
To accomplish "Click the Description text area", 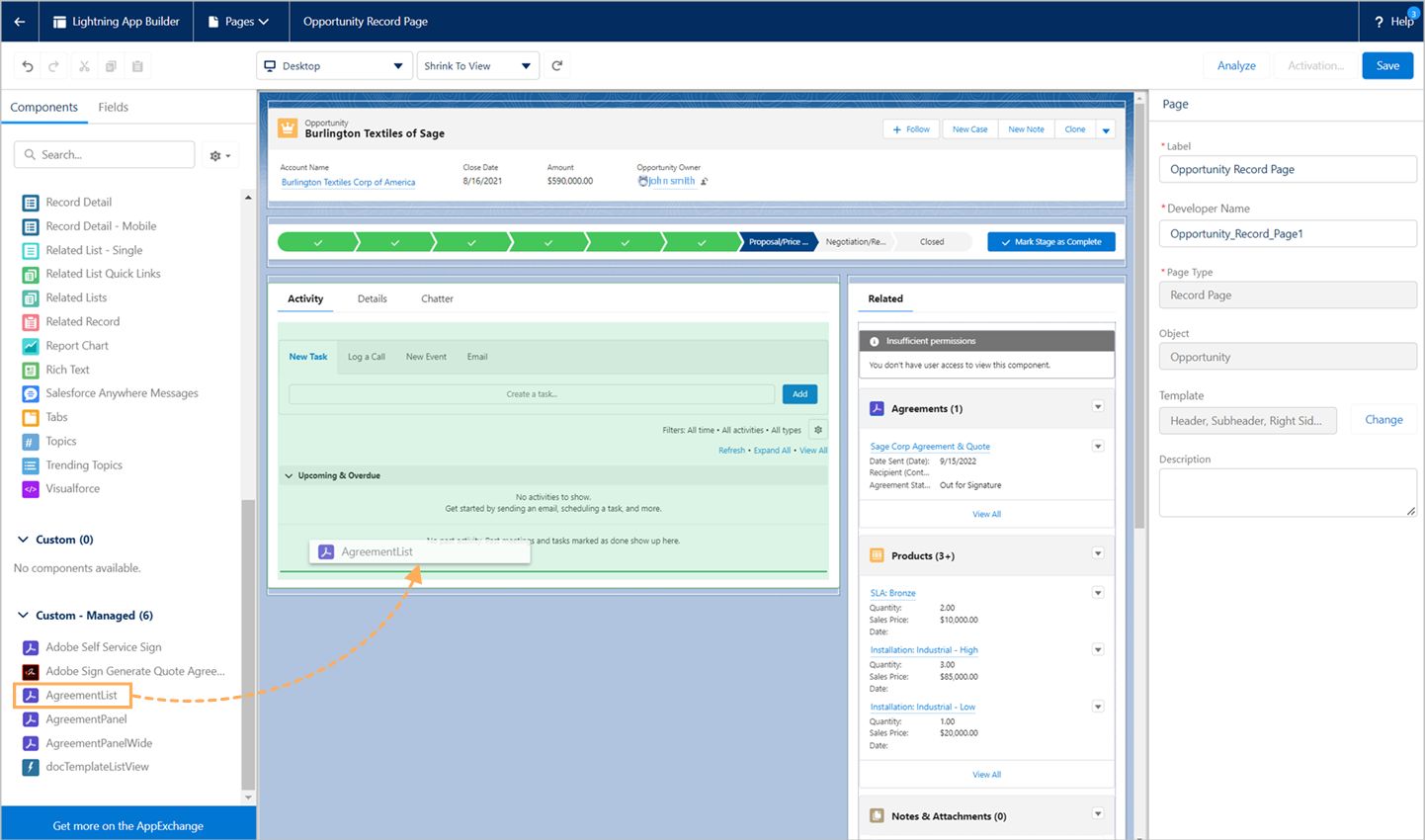I will 1288,492.
